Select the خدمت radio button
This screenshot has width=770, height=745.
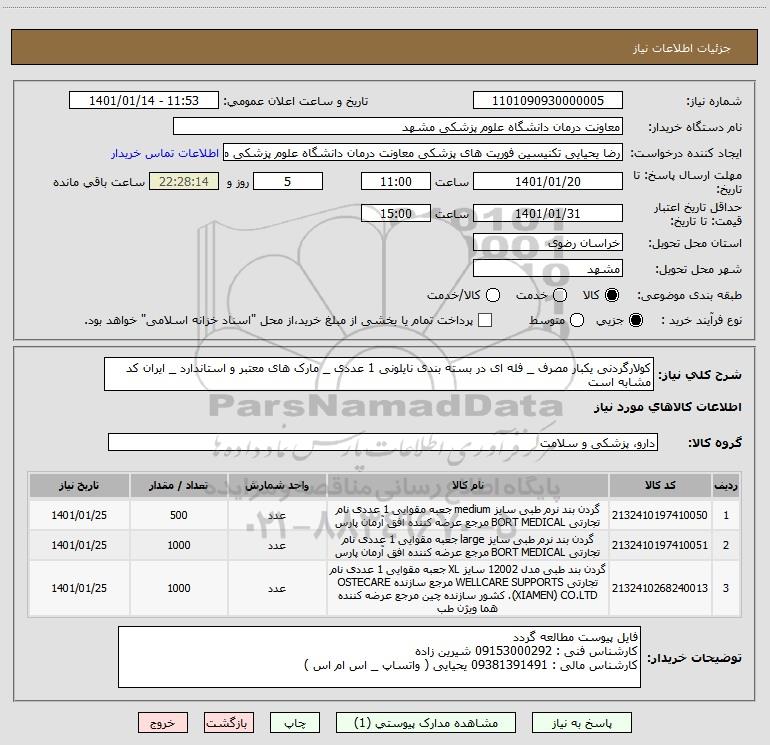[560, 295]
